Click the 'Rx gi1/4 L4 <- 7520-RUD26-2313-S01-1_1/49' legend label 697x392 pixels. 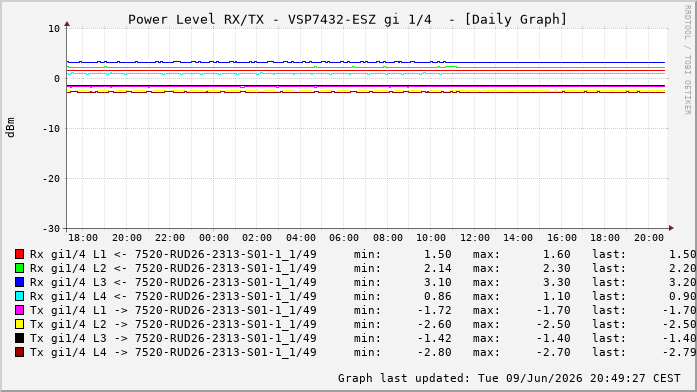click(x=173, y=296)
